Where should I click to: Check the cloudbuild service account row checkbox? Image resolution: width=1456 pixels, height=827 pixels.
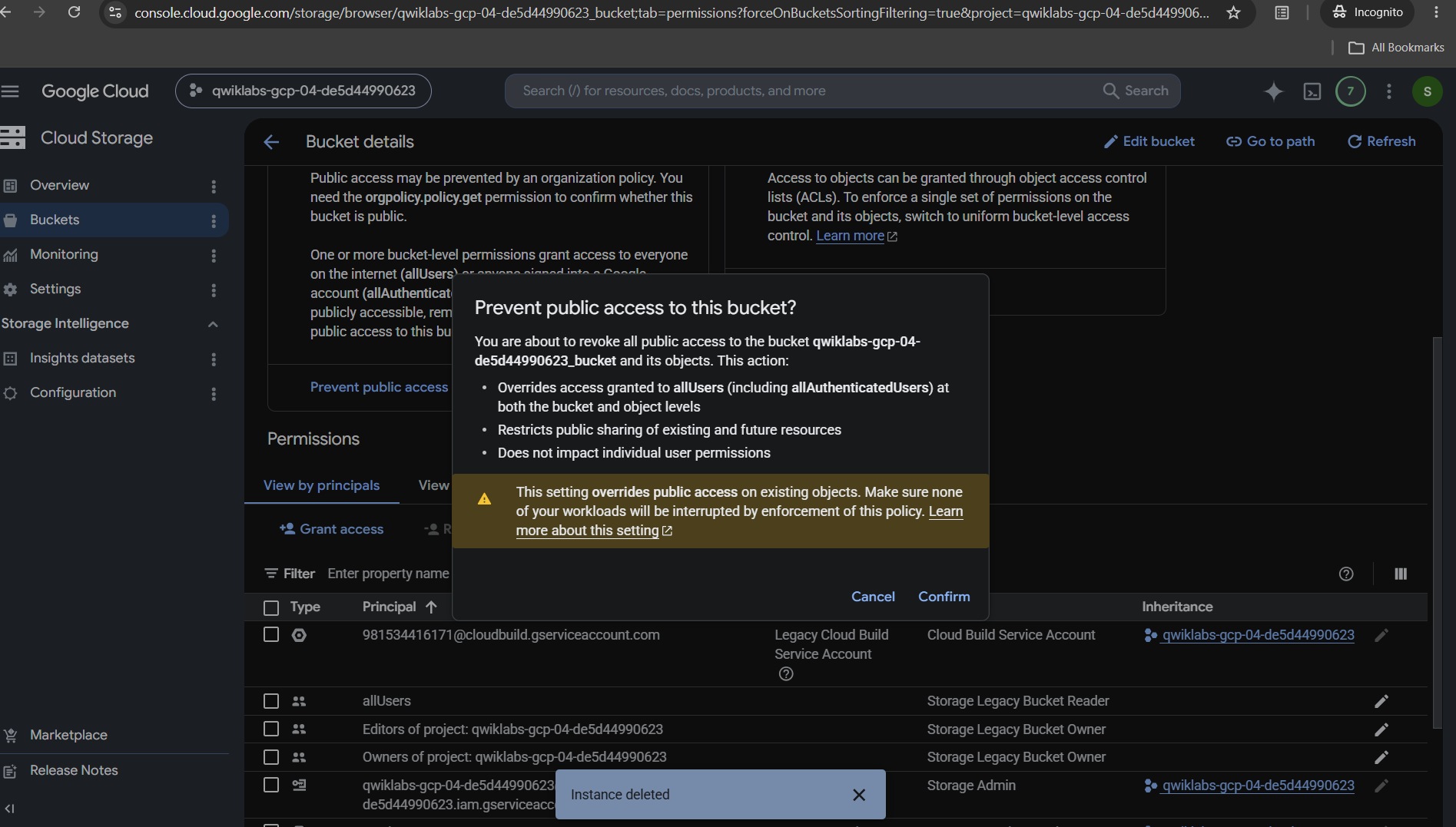click(x=270, y=634)
